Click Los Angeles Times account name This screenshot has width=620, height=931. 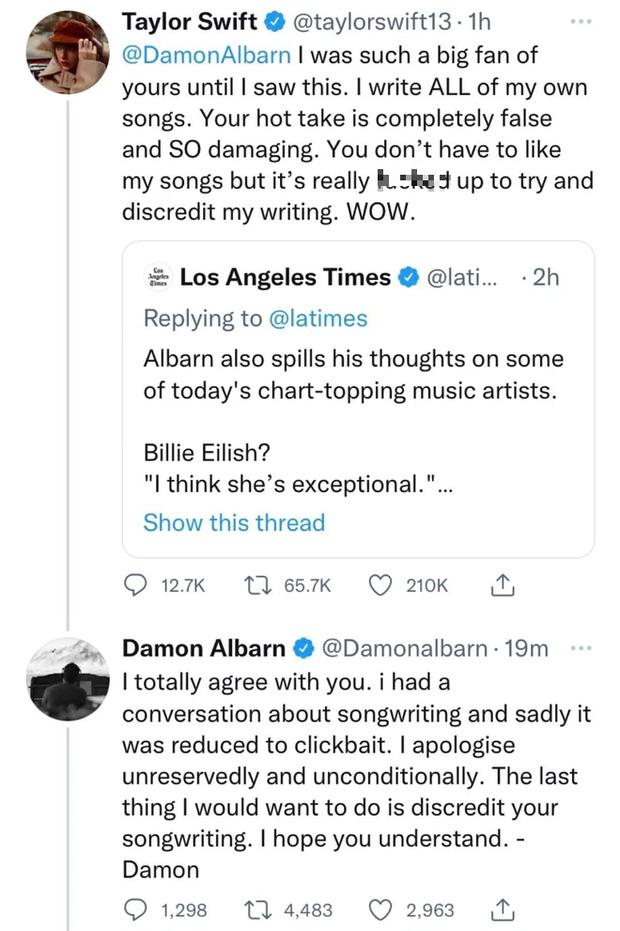[285, 277]
